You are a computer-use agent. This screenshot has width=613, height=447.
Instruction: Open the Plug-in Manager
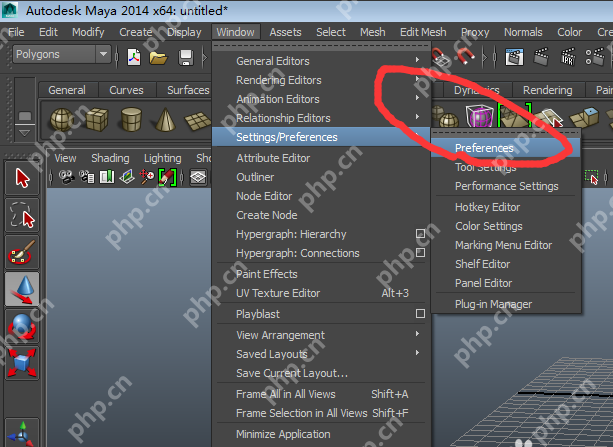[505, 304]
